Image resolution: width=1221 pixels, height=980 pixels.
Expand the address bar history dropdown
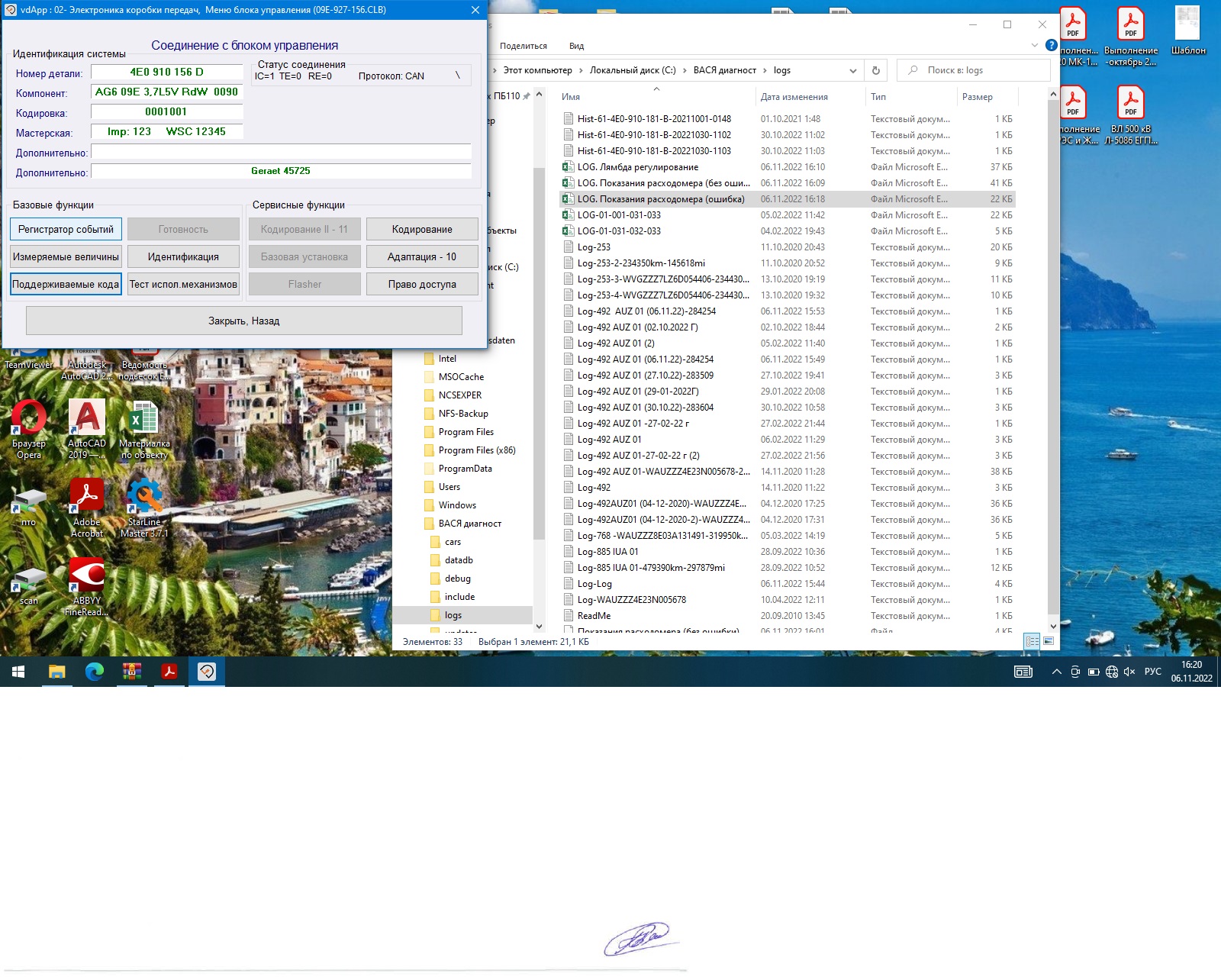pos(852,70)
